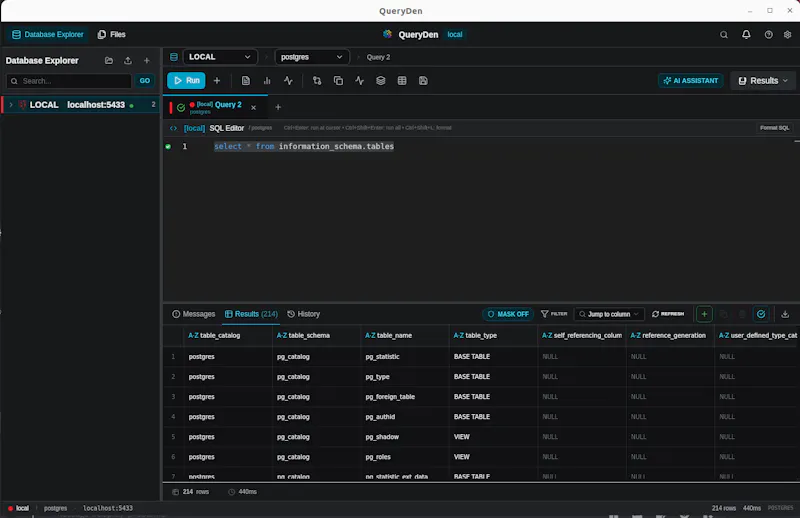This screenshot has width=800, height=518.
Task: Click the green add row plus button
Action: click(704, 314)
